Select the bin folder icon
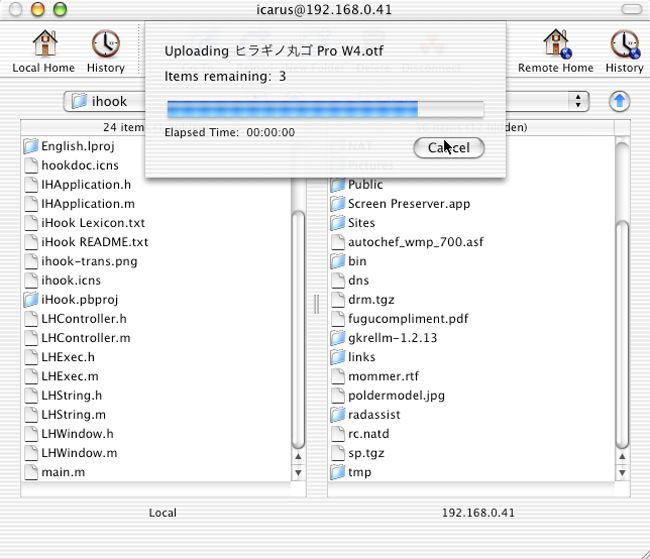650x559 pixels. point(338,261)
